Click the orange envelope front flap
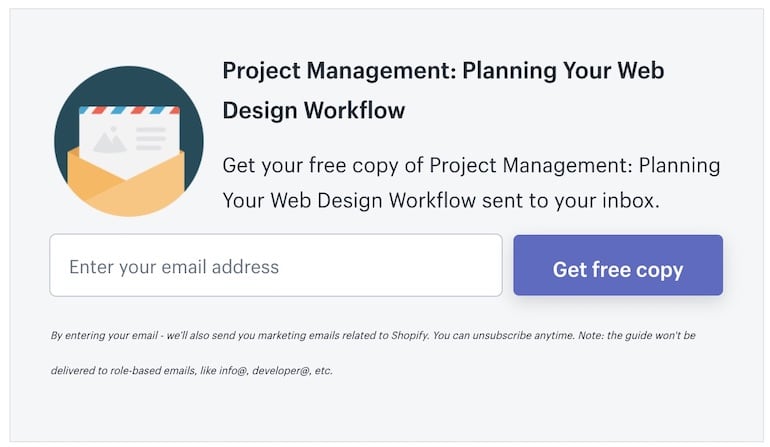770x447 pixels. coord(128,192)
